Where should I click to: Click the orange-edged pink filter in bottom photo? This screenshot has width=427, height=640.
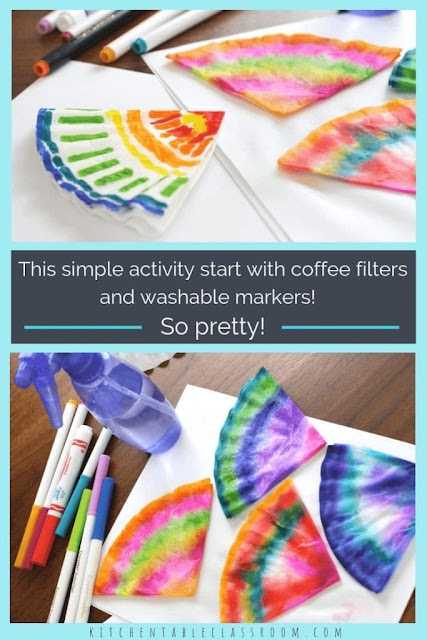click(155, 540)
